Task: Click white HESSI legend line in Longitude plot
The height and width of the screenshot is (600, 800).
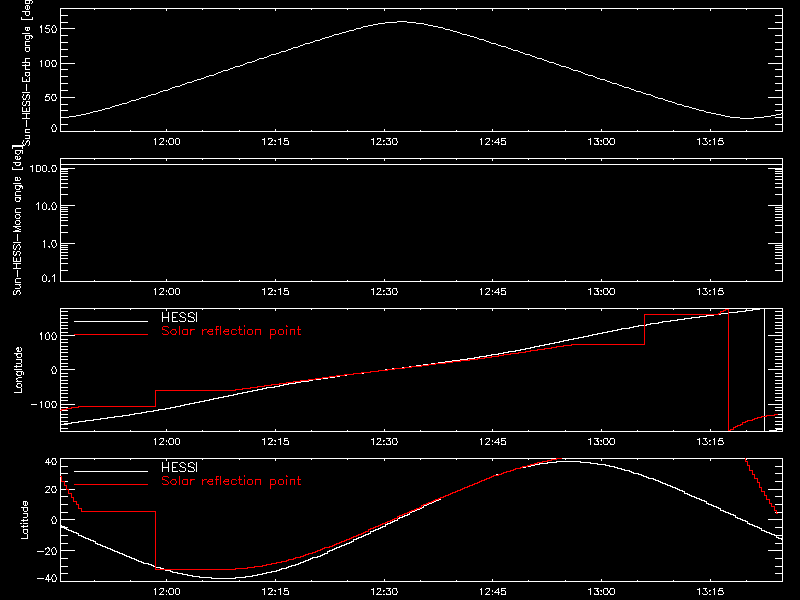Action: (111, 321)
